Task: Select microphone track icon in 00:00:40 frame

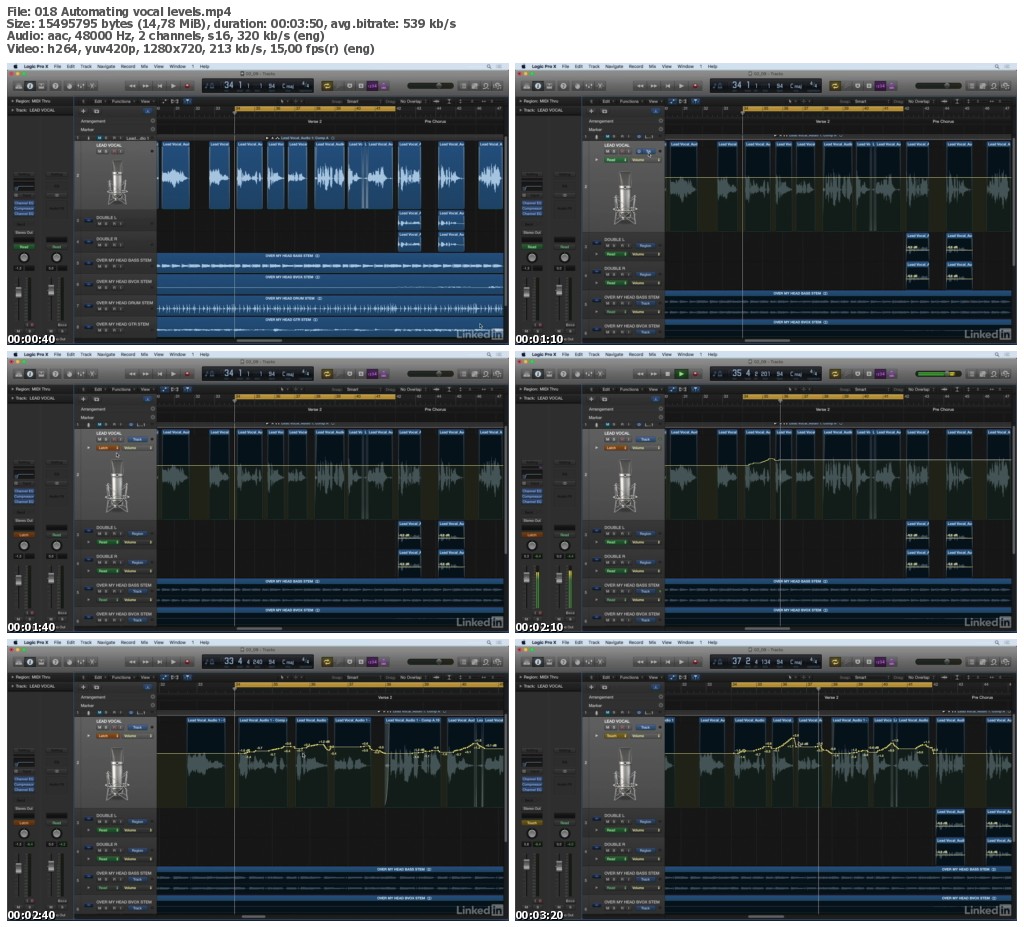Action: pyautogui.click(x=116, y=183)
